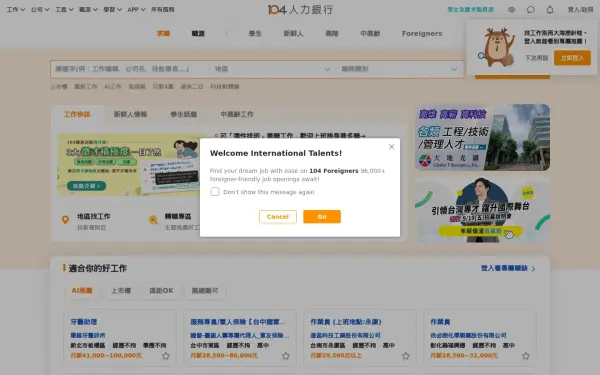Switch to the 中高齡 section
Viewport: 600px width, 375px height.
pyautogui.click(x=370, y=33)
